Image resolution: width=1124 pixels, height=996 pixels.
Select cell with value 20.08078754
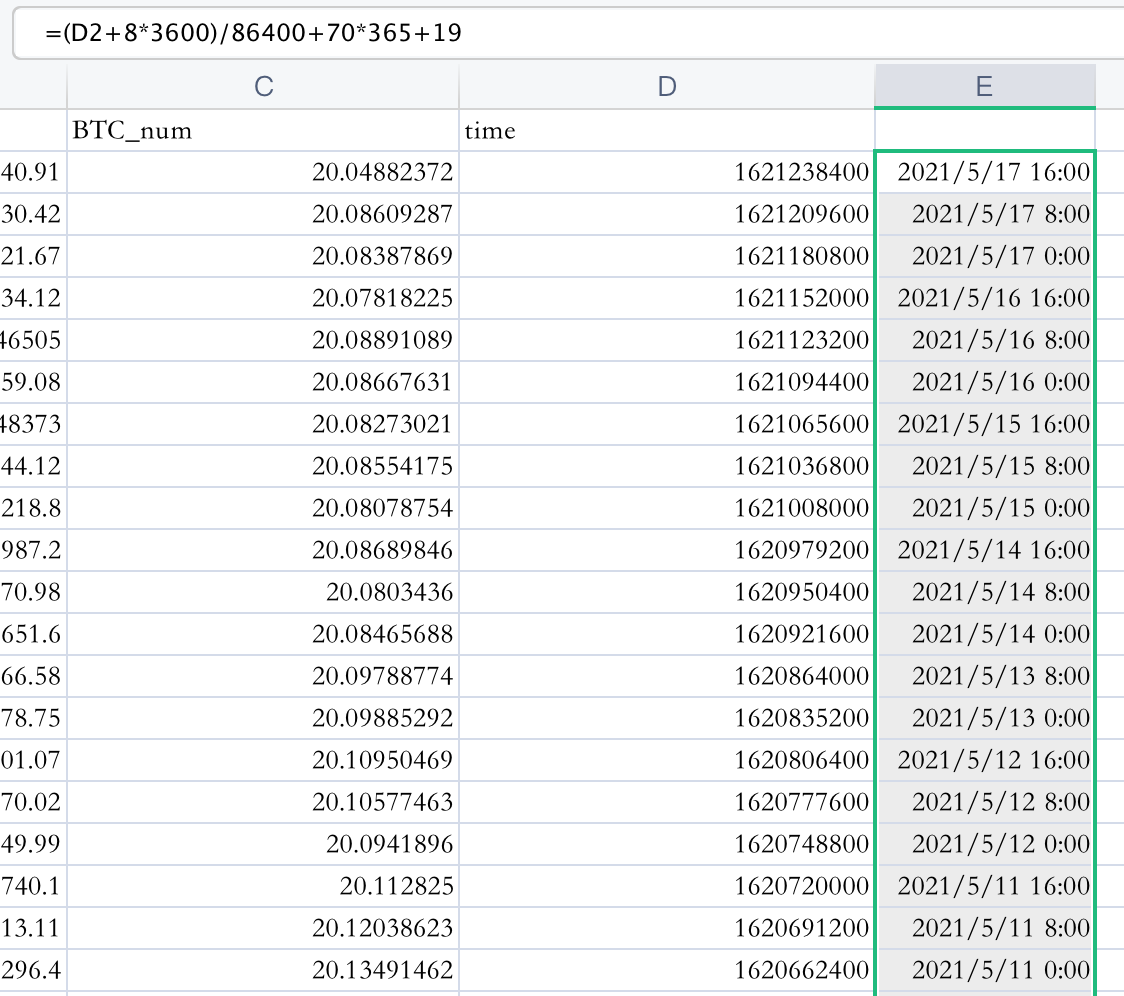(263, 508)
